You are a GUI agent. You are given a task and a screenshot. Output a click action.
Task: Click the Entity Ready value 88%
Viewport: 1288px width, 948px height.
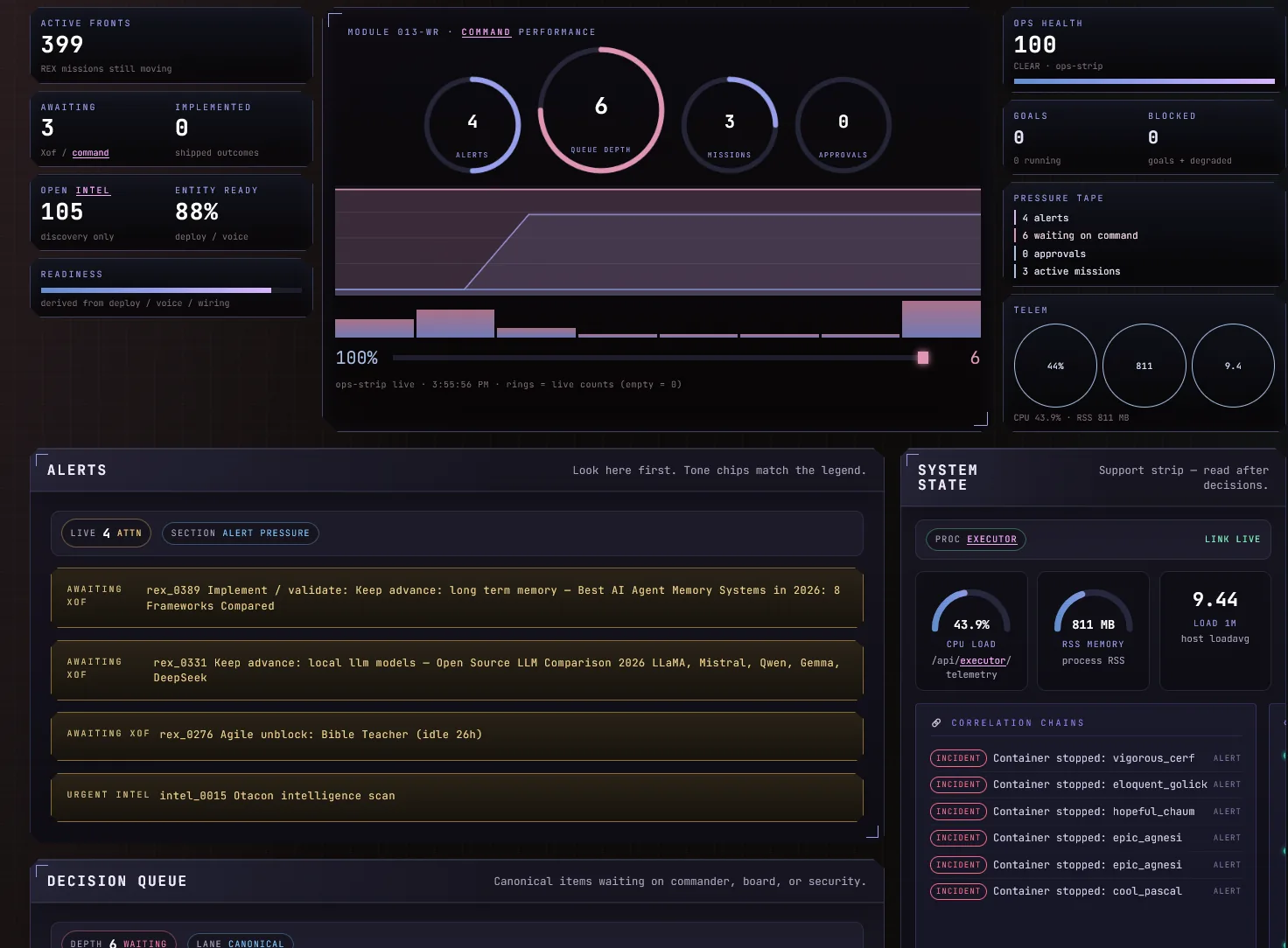197,212
